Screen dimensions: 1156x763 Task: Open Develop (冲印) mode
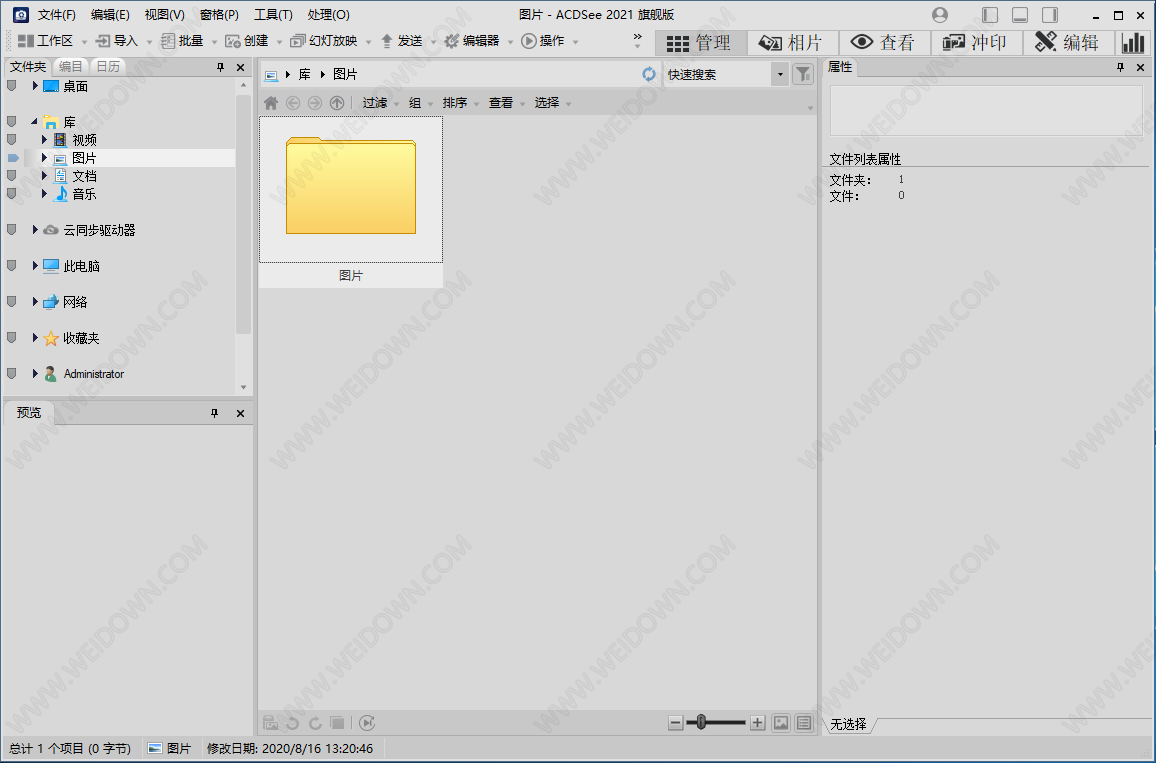[x=975, y=43]
